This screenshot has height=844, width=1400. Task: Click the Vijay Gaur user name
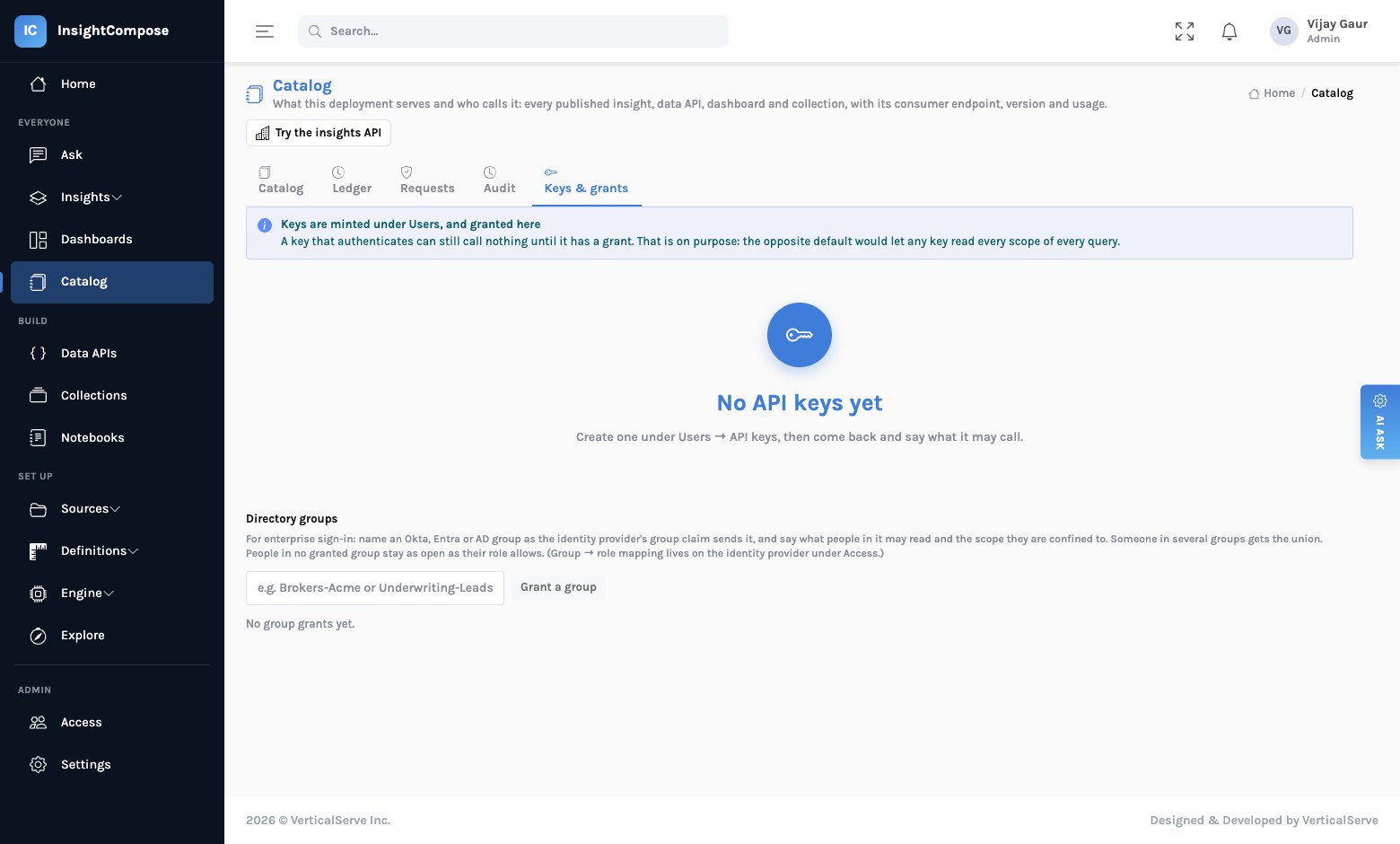[x=1337, y=24]
